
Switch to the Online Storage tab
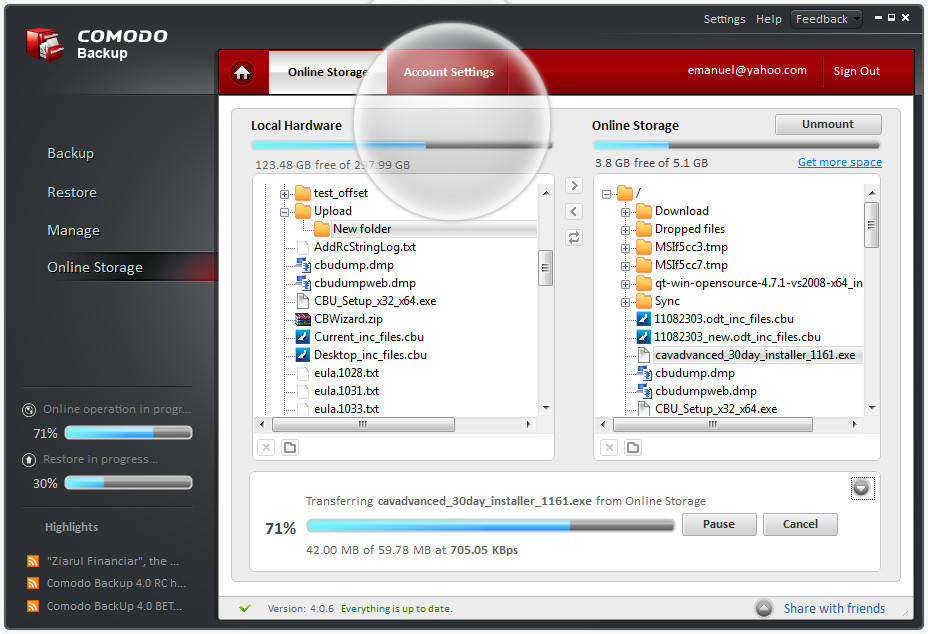(328, 72)
